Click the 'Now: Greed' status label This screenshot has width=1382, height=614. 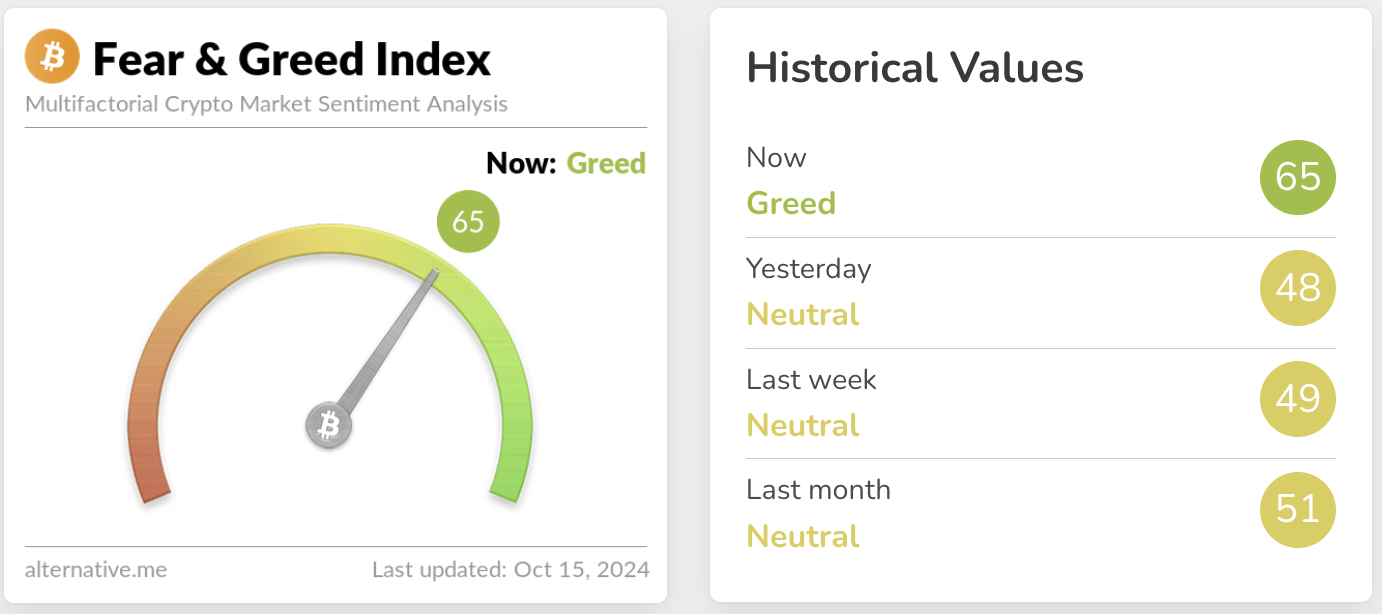click(565, 163)
